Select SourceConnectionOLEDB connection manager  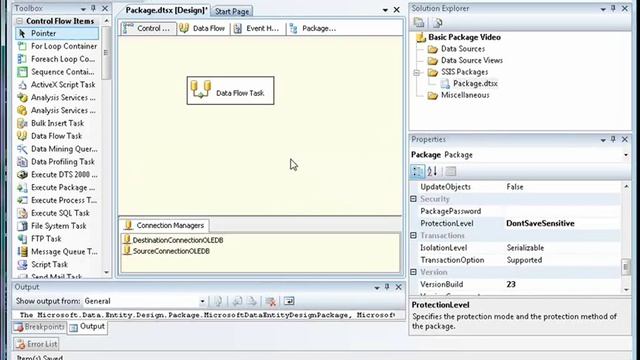pyautogui.click(x=167, y=251)
